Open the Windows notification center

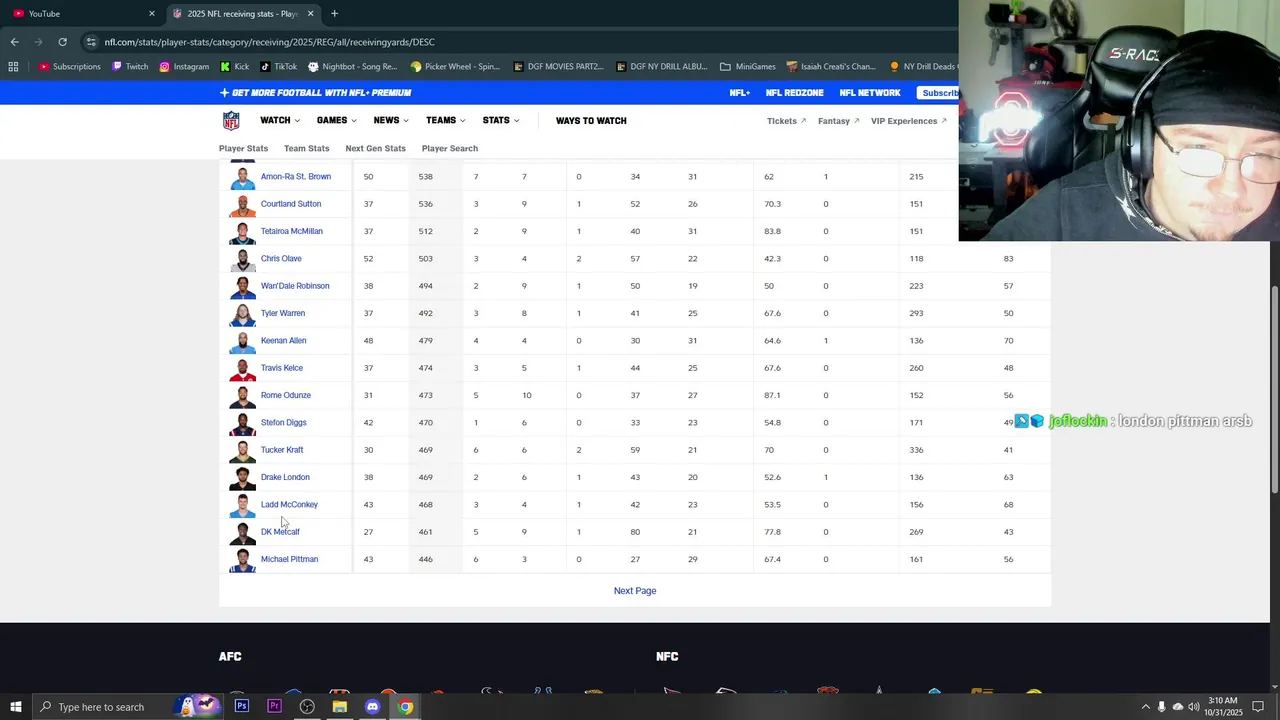1258,707
